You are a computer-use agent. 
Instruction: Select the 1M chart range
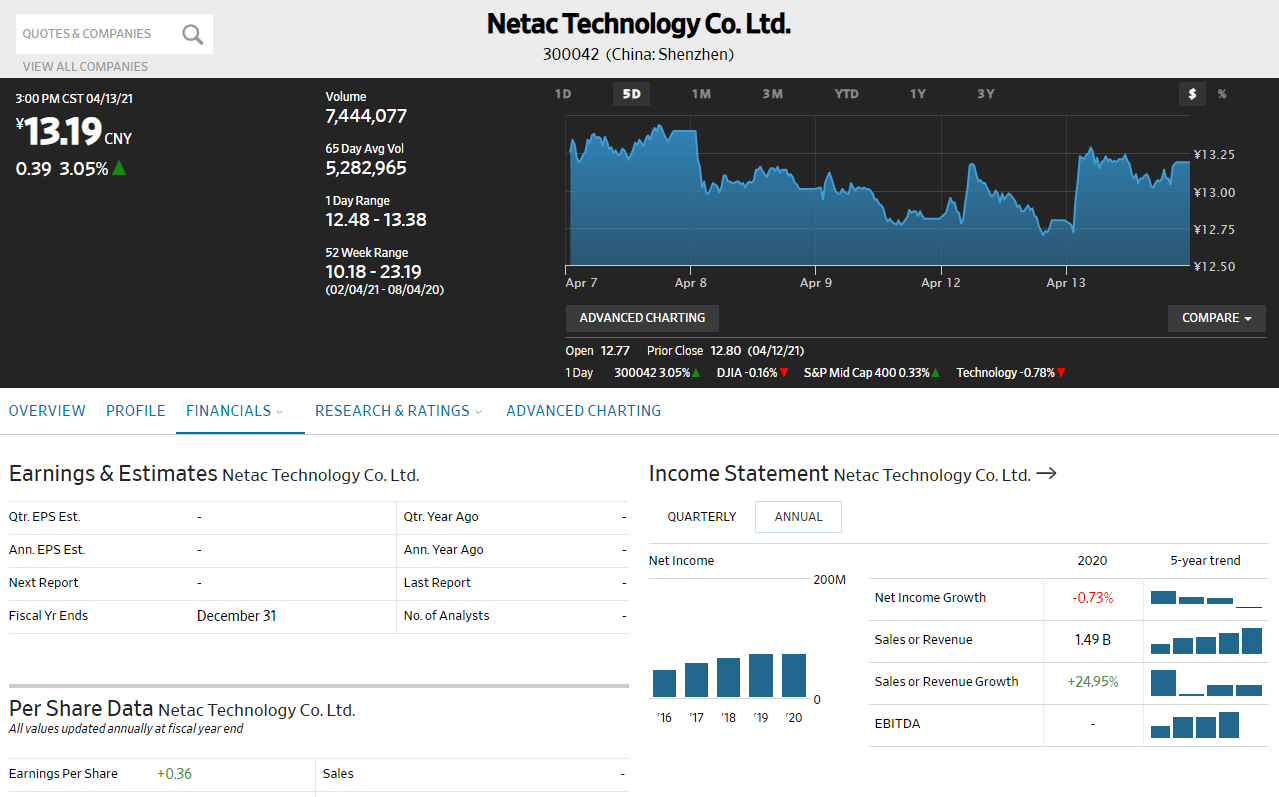coord(701,94)
